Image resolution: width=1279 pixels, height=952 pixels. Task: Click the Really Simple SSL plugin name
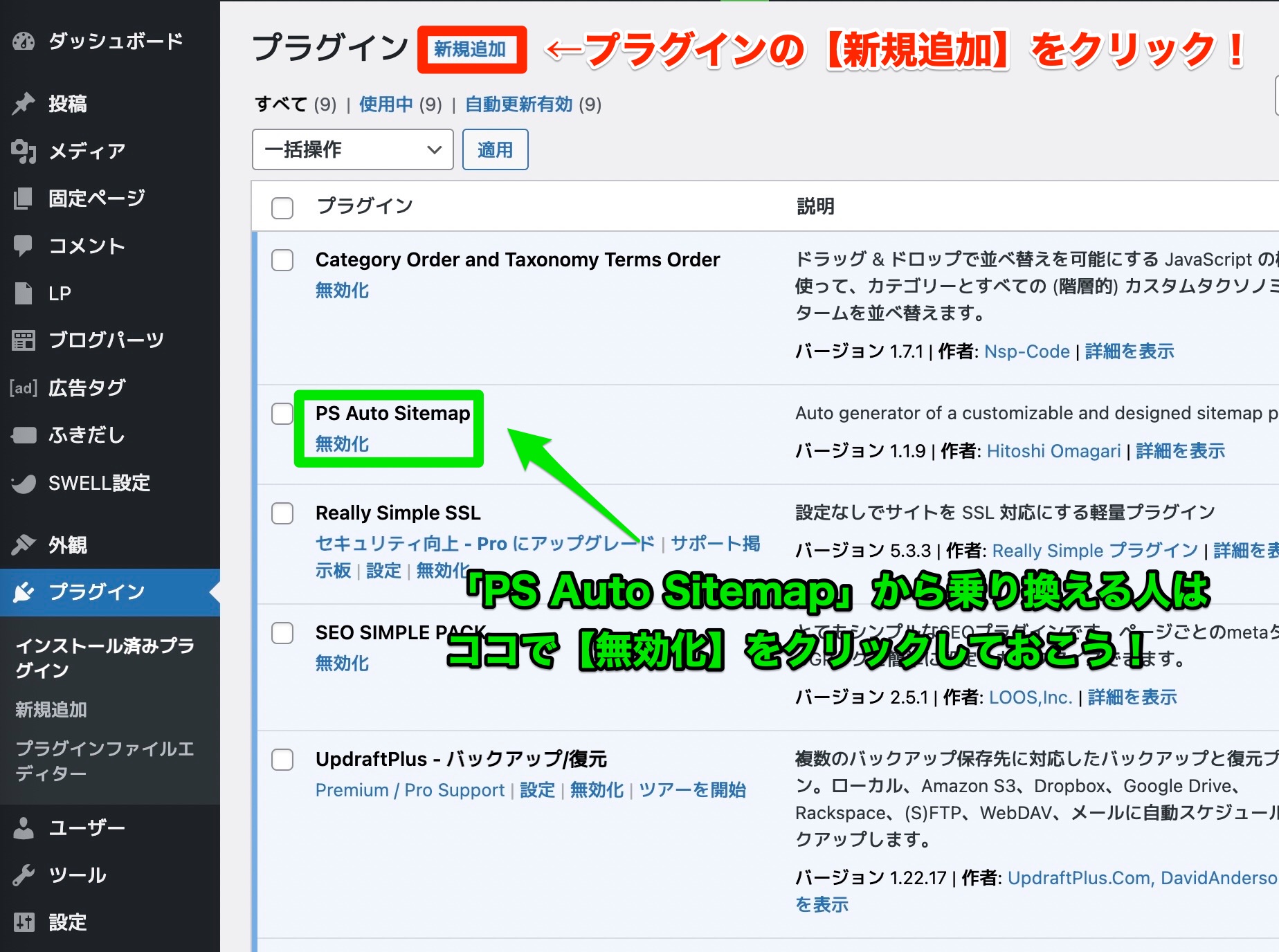tap(398, 513)
